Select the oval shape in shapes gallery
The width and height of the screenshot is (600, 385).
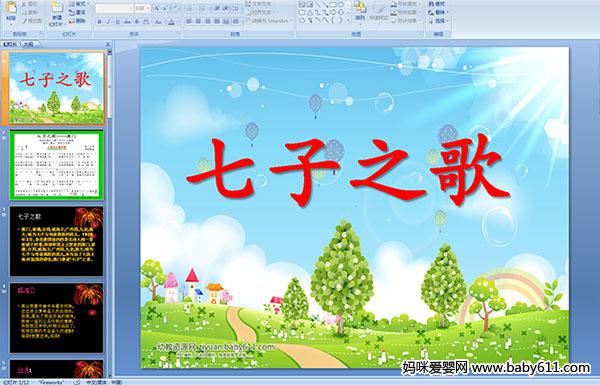coord(340,5)
